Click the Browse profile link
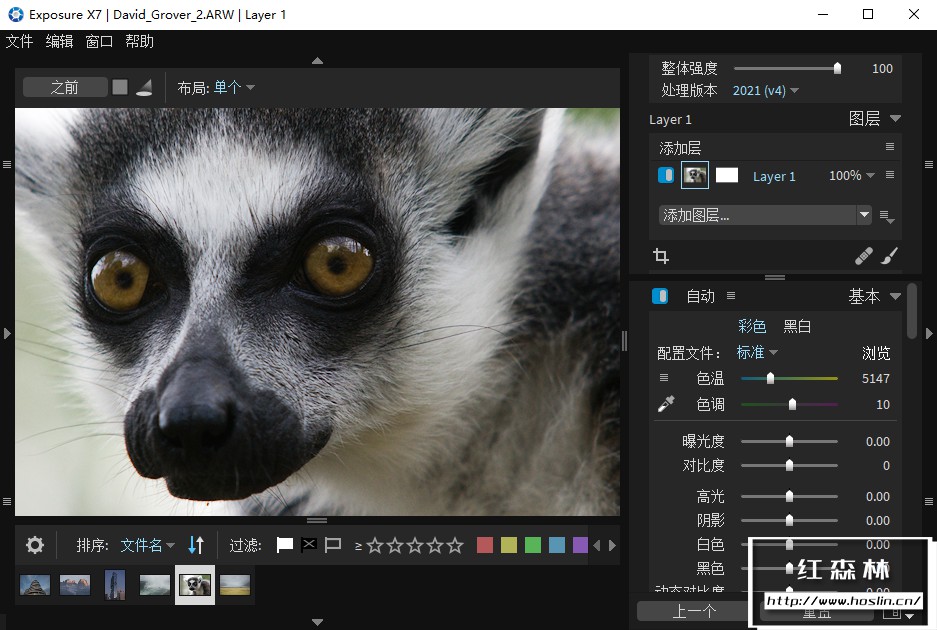This screenshot has width=937, height=630. [x=876, y=353]
